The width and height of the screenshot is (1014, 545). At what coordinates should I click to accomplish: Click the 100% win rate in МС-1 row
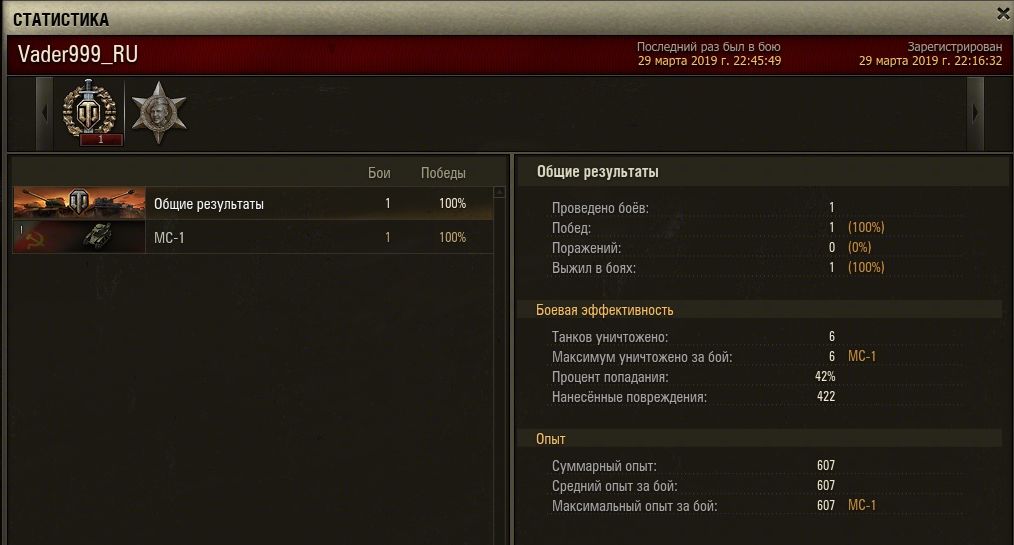click(452, 237)
